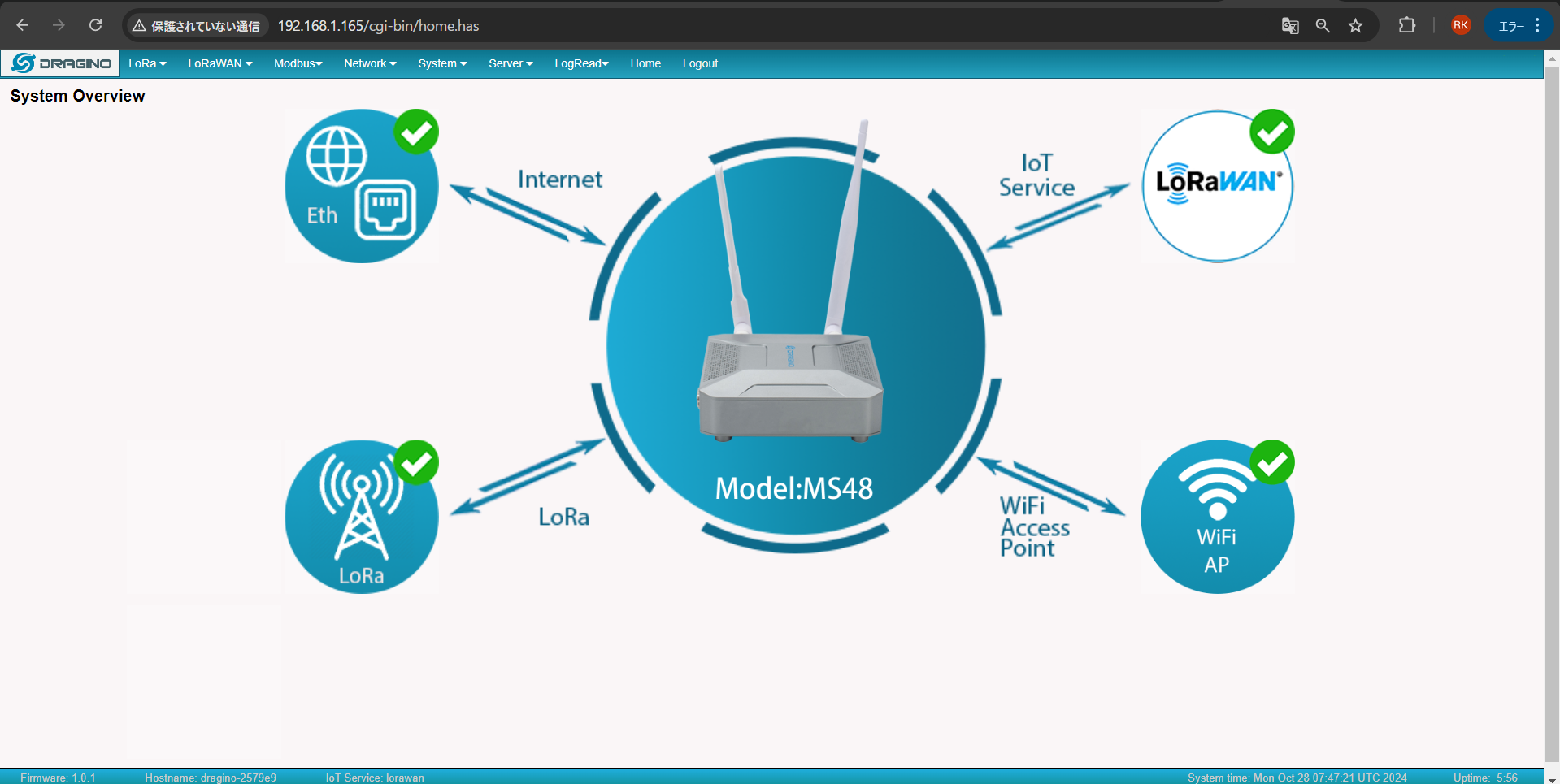The image size is (1560, 784).
Task: Click the page vertical scrollbar
Action: coord(1552,414)
